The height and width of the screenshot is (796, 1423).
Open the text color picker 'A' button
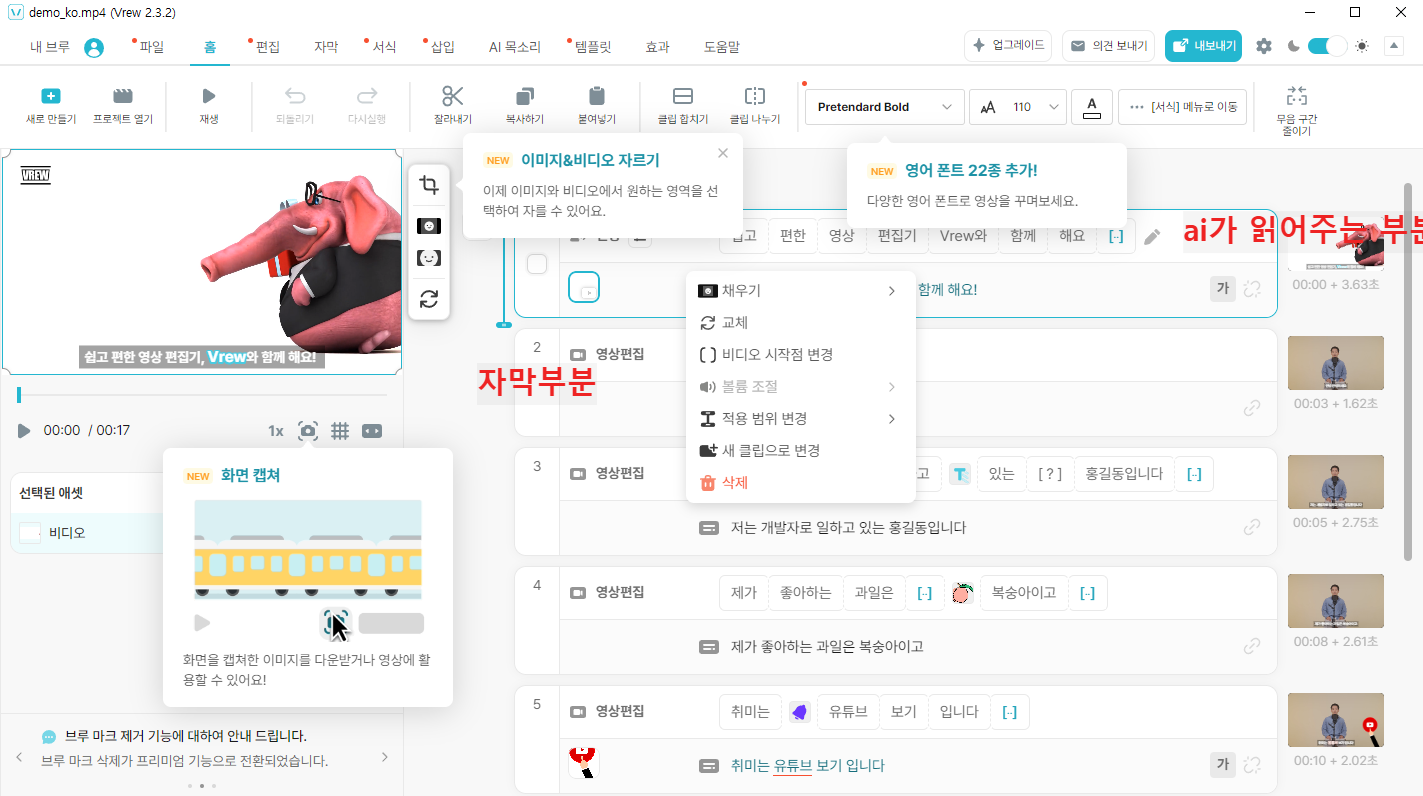click(1092, 107)
